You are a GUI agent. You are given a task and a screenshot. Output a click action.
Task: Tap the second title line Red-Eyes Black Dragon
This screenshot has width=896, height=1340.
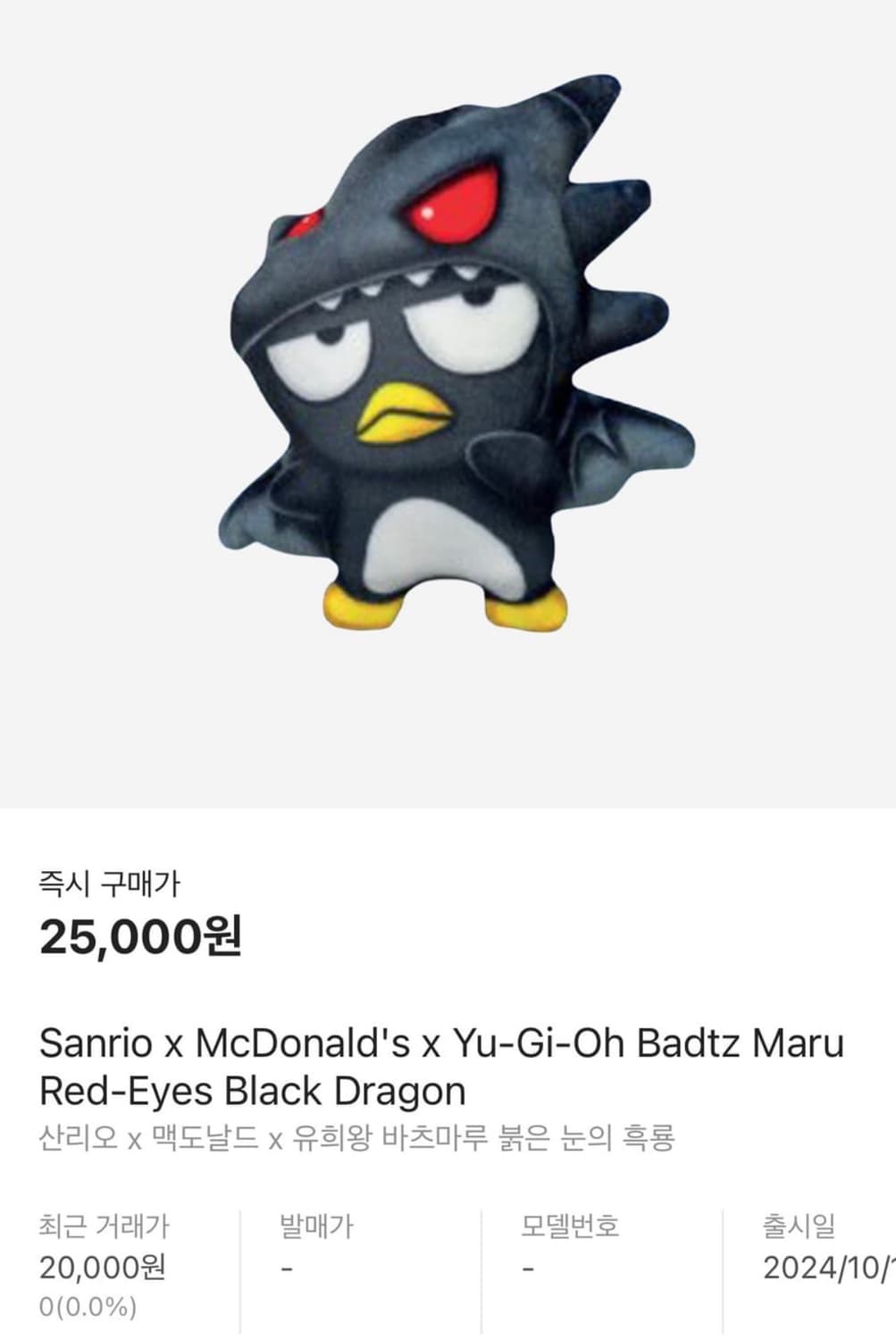[253, 1091]
